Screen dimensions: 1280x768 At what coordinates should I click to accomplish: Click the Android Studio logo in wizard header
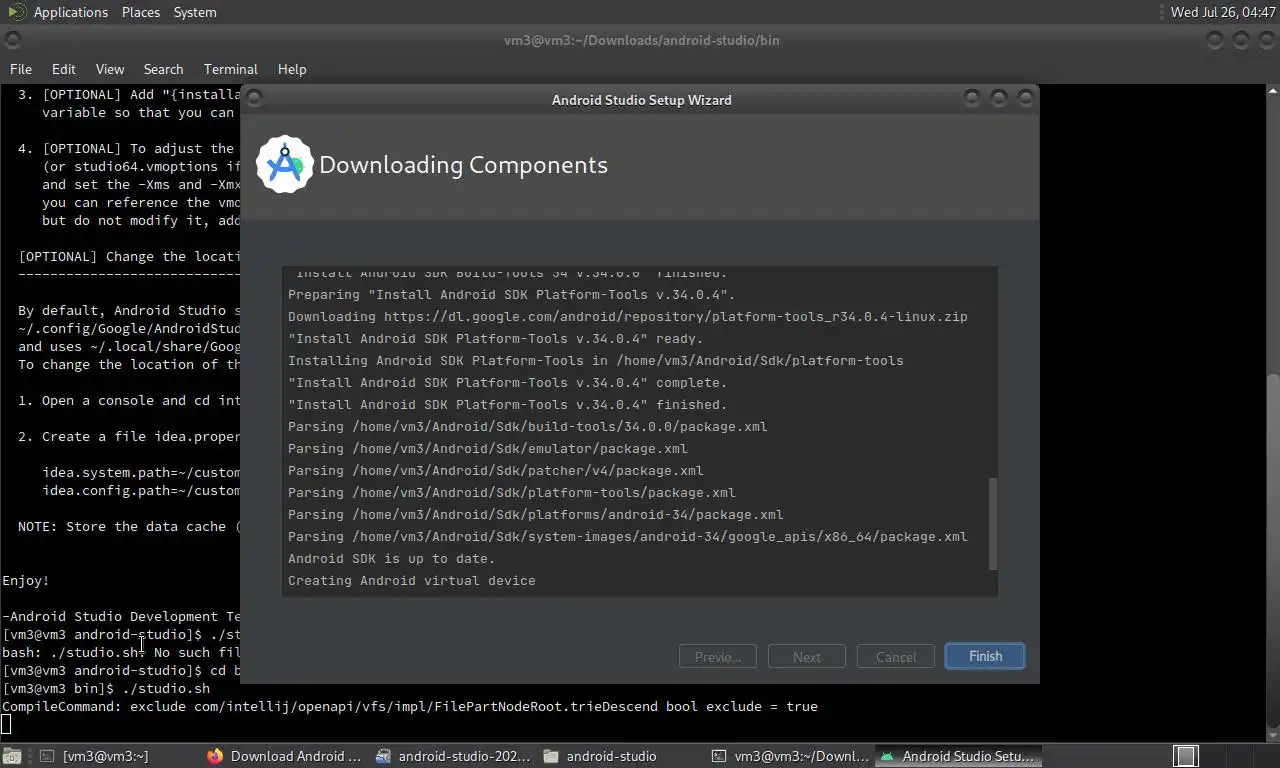tap(285, 164)
